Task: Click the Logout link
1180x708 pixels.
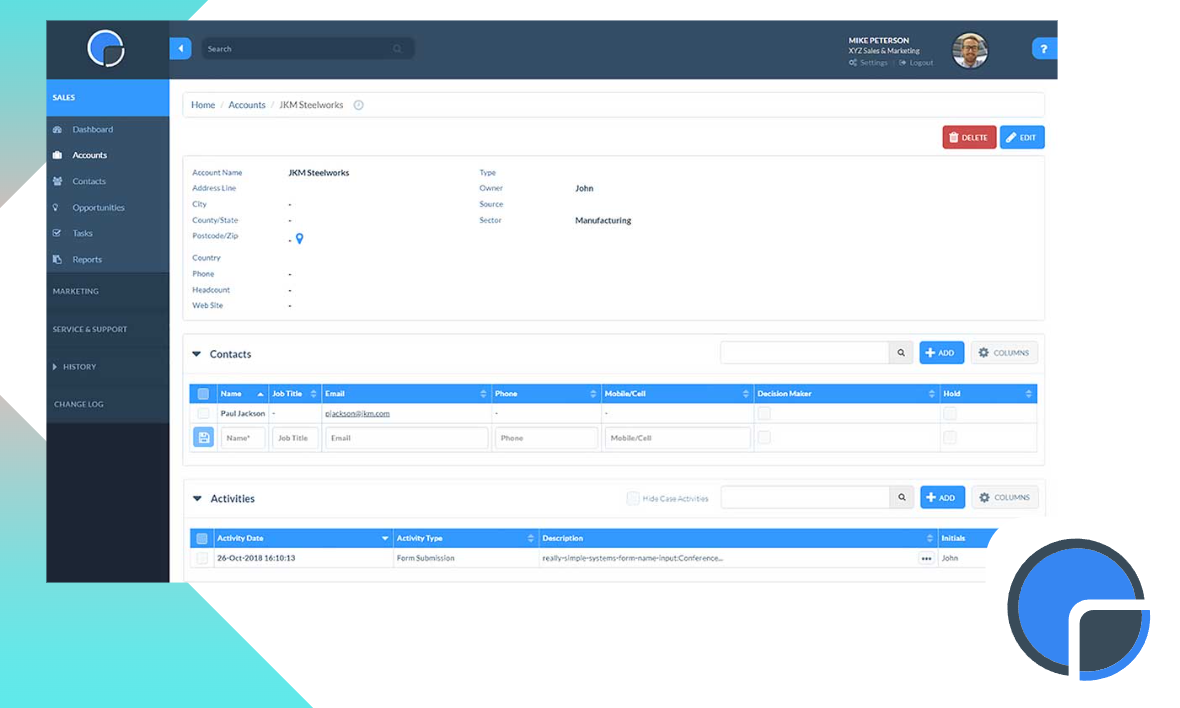Action: point(916,62)
